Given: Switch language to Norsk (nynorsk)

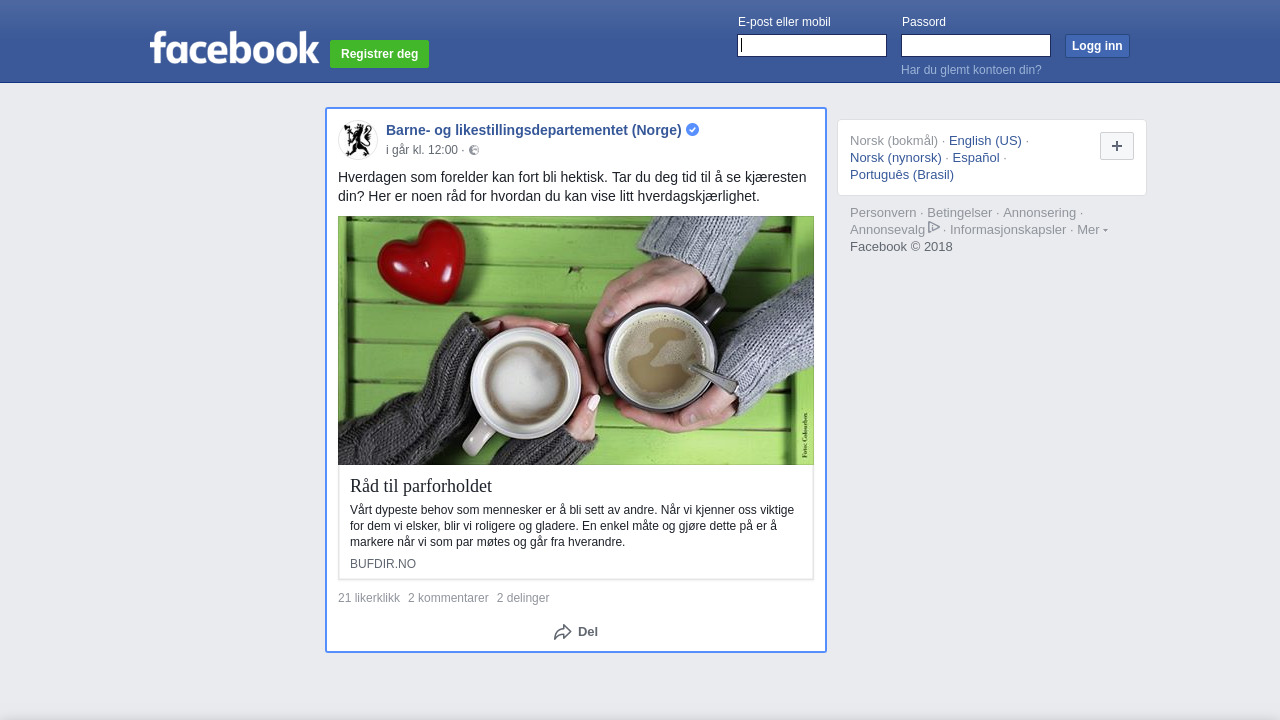Looking at the screenshot, I should click(895, 158).
